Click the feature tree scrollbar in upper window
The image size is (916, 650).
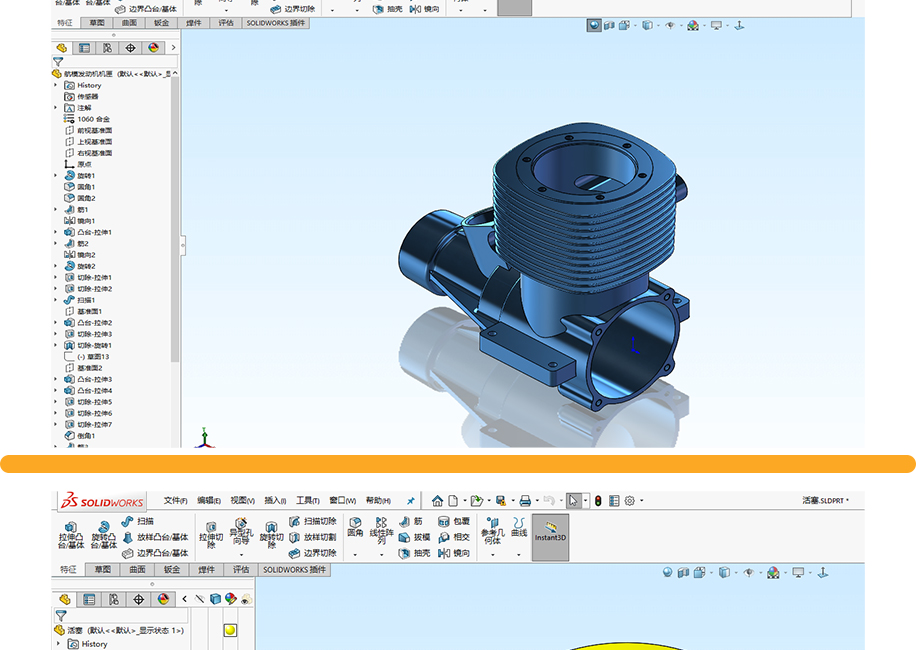(x=175, y=219)
